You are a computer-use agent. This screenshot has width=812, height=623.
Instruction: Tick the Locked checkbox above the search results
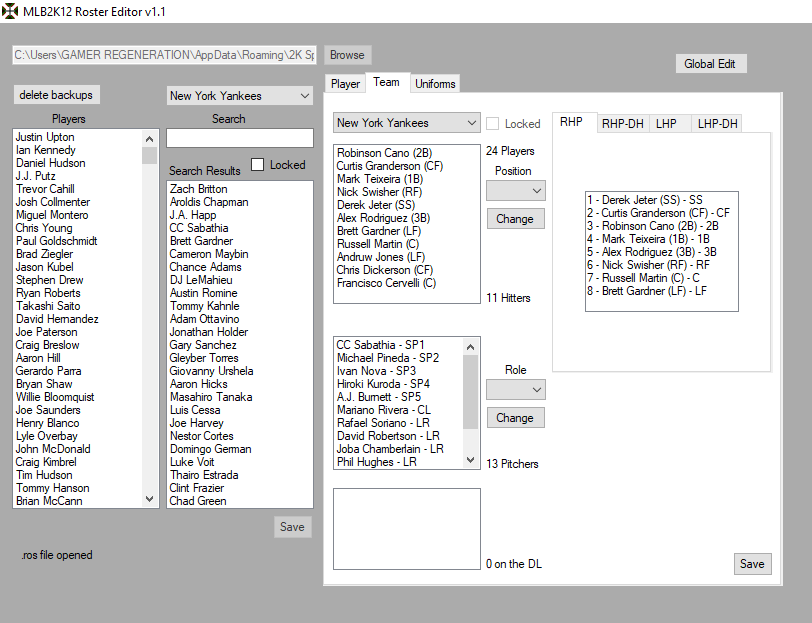click(257, 165)
